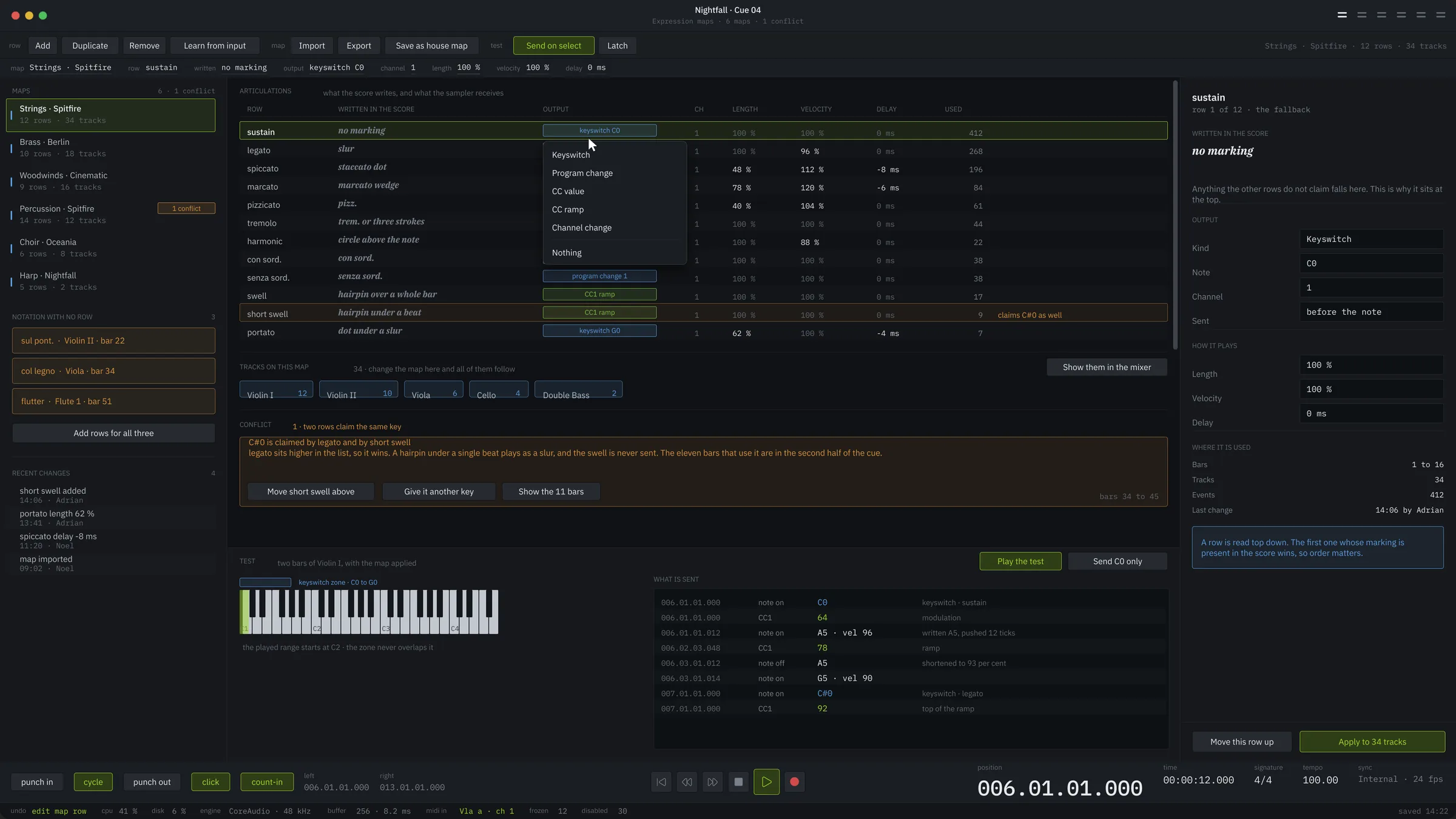Click Show the 11 bars
1456x819 pixels.
tap(551, 491)
